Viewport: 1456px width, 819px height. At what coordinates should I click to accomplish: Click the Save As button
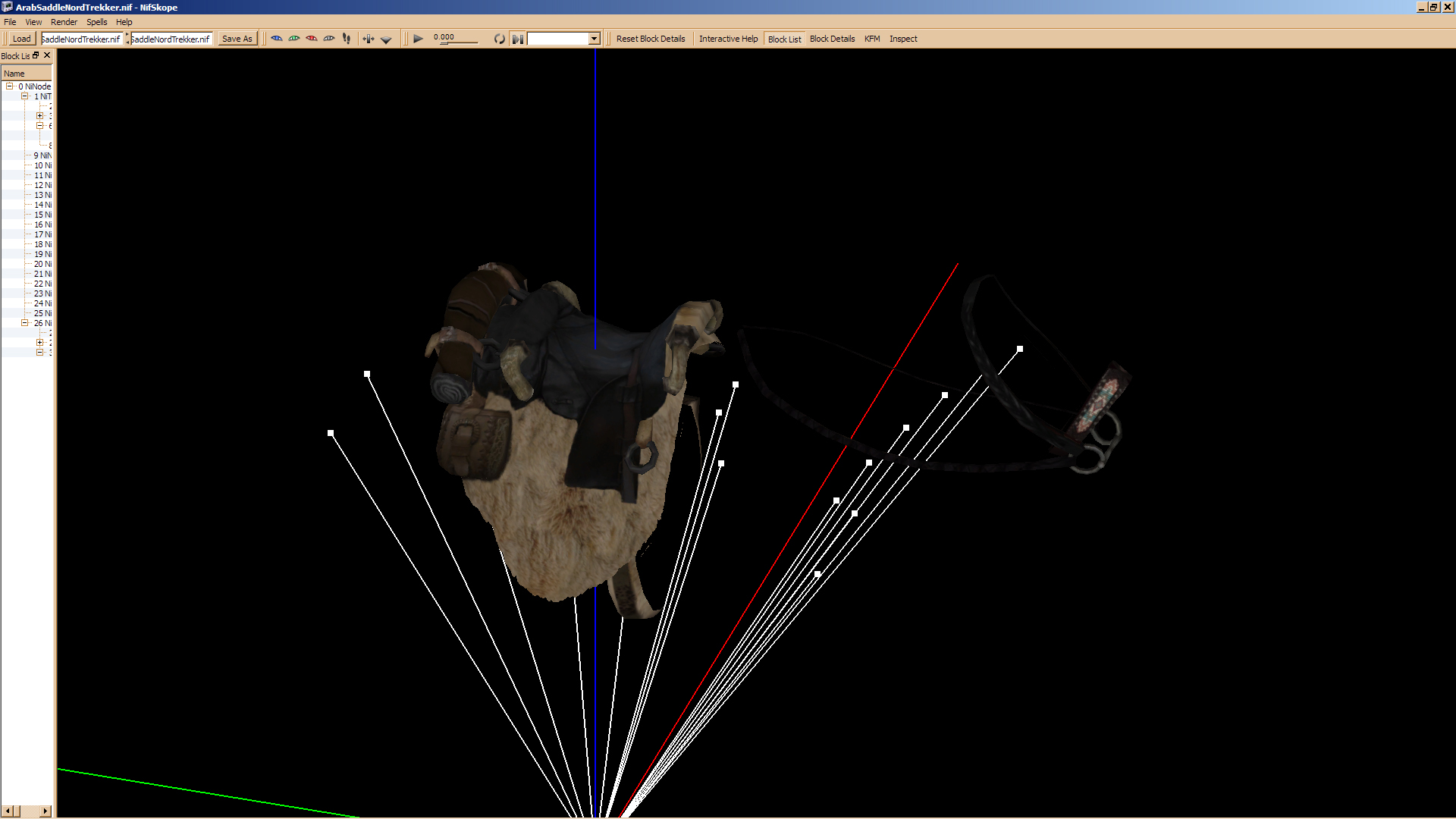[237, 39]
